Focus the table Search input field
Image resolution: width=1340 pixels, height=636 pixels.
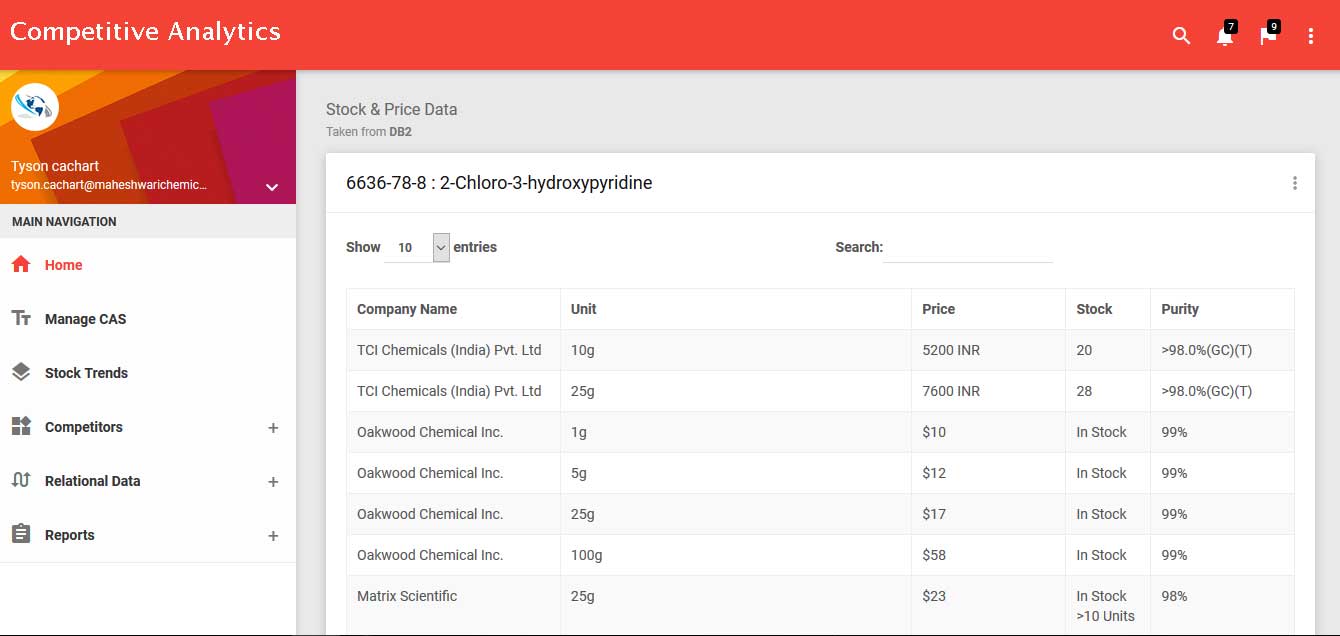coord(968,247)
